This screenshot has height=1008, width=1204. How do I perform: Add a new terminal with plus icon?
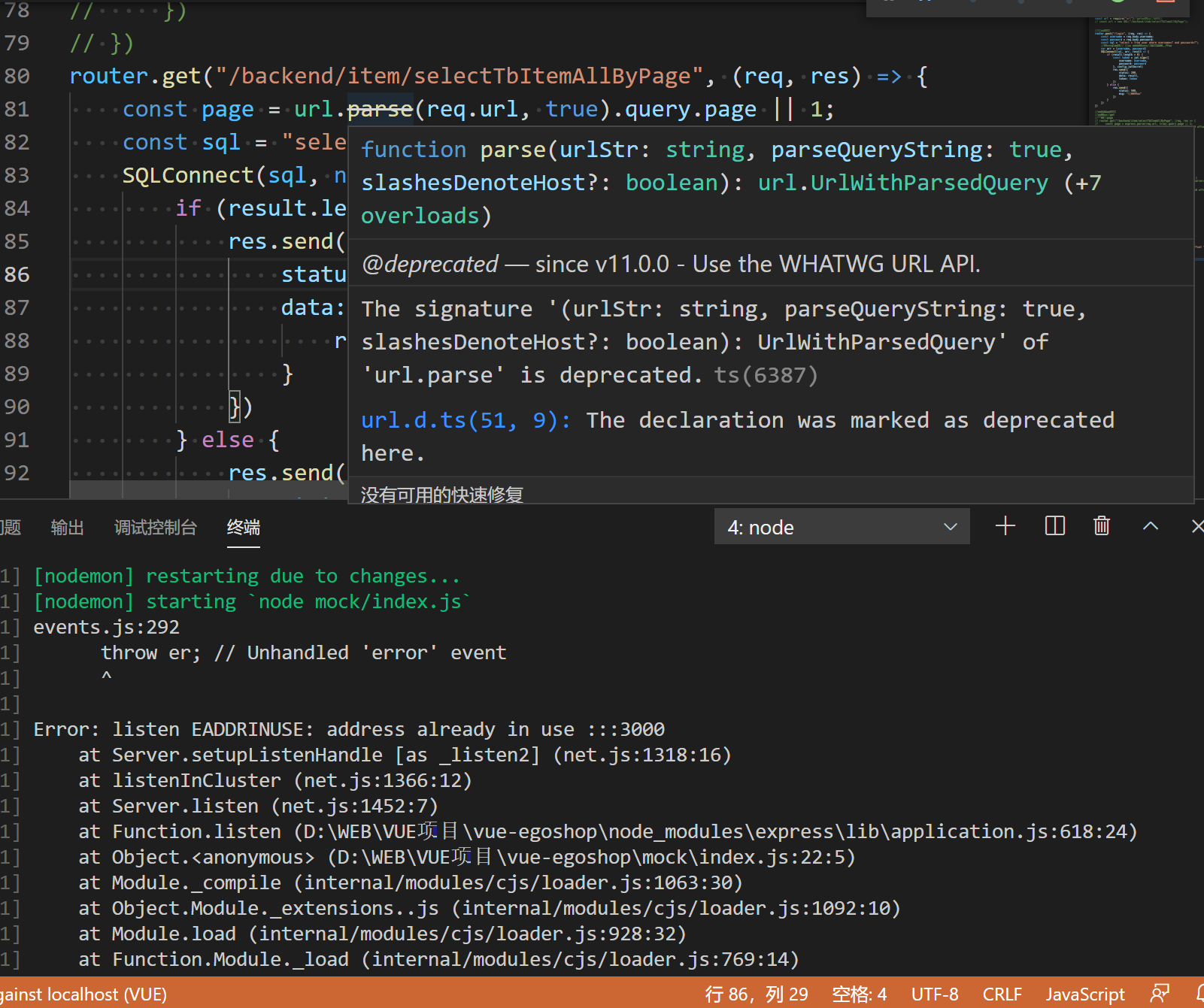point(1005,526)
